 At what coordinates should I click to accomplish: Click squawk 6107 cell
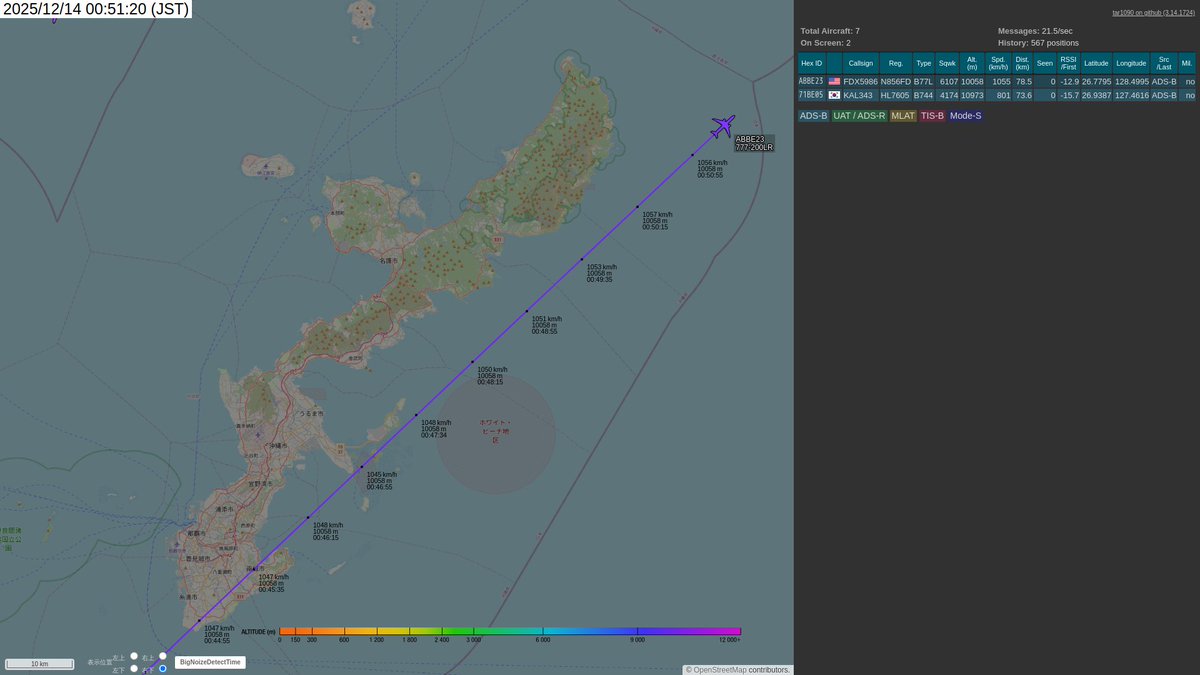pyautogui.click(x=948, y=81)
